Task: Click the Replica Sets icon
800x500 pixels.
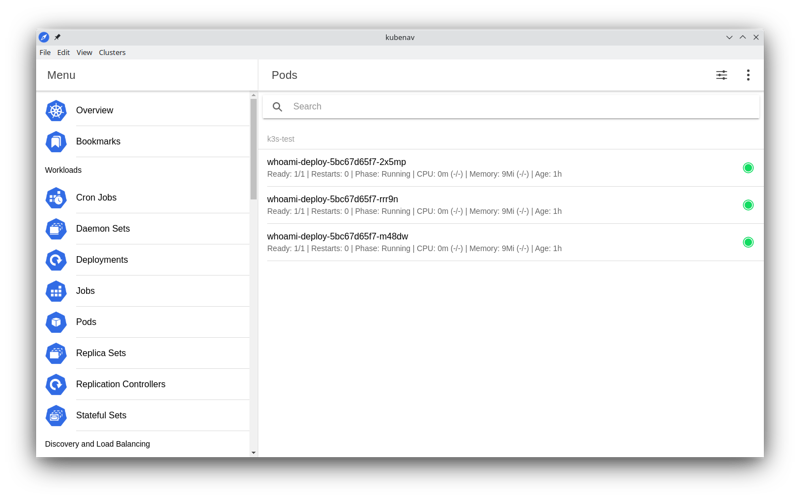Action: (56, 354)
